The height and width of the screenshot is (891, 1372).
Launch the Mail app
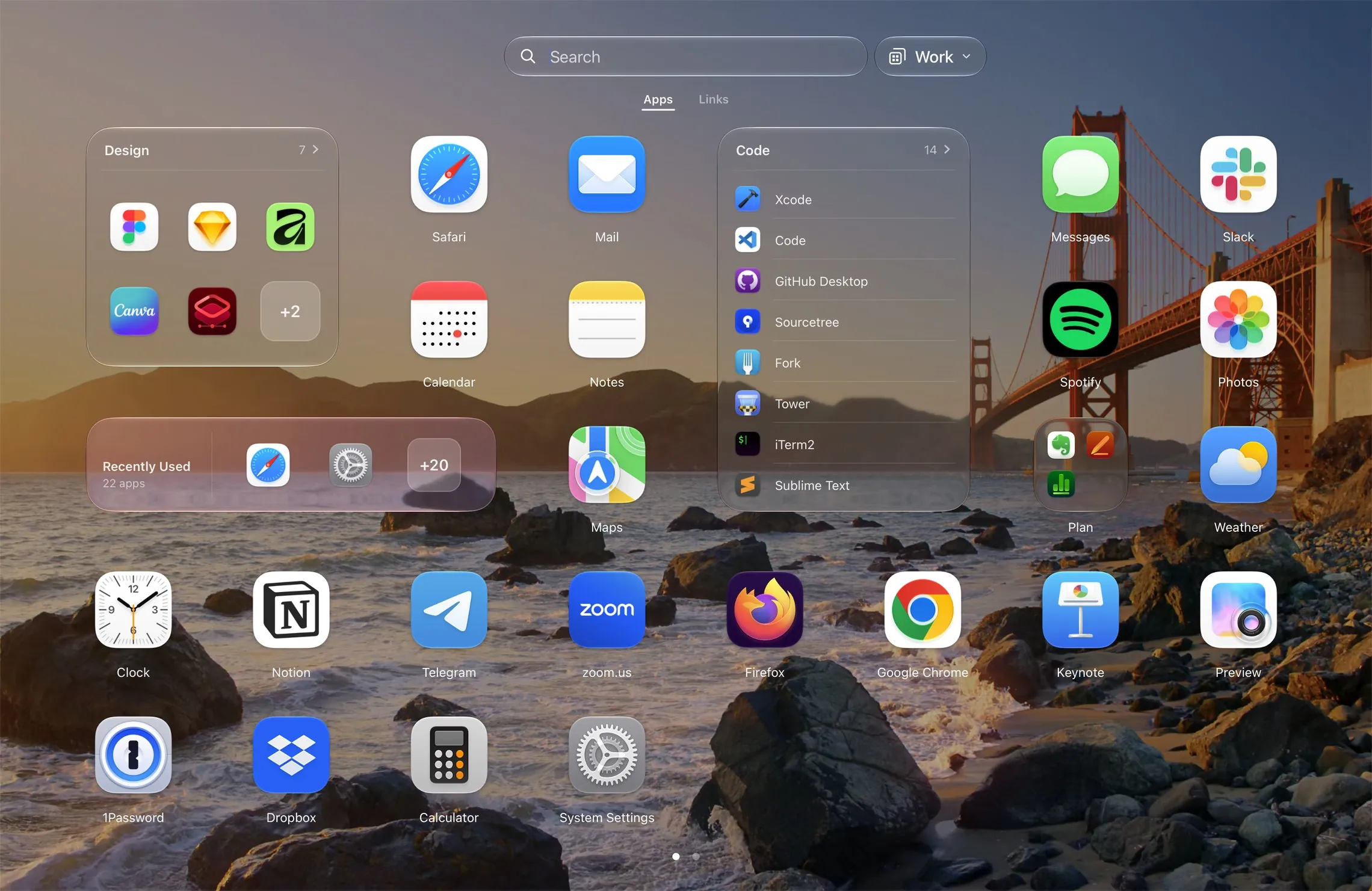click(x=607, y=174)
